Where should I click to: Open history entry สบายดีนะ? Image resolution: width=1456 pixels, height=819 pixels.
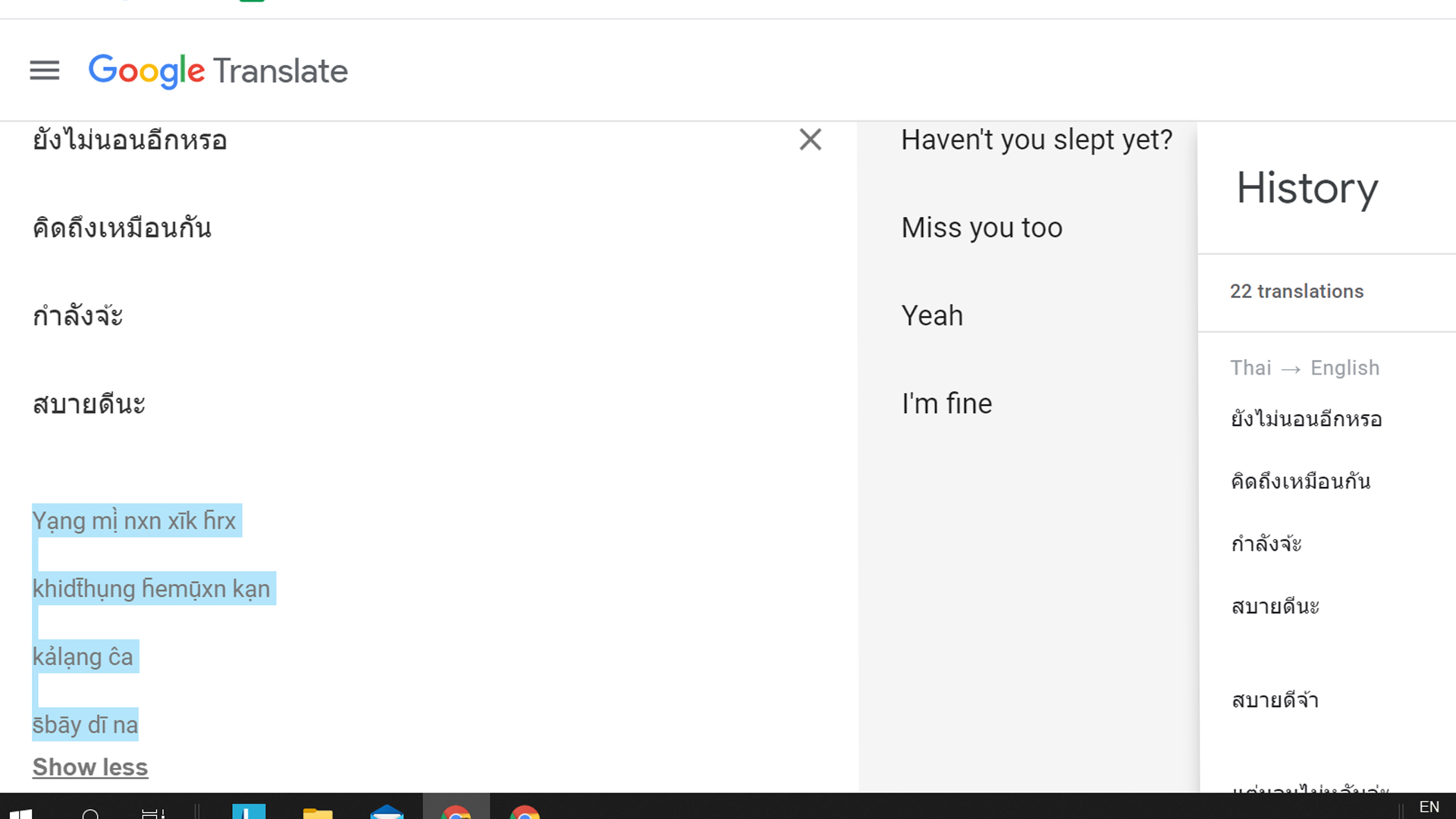(1276, 606)
